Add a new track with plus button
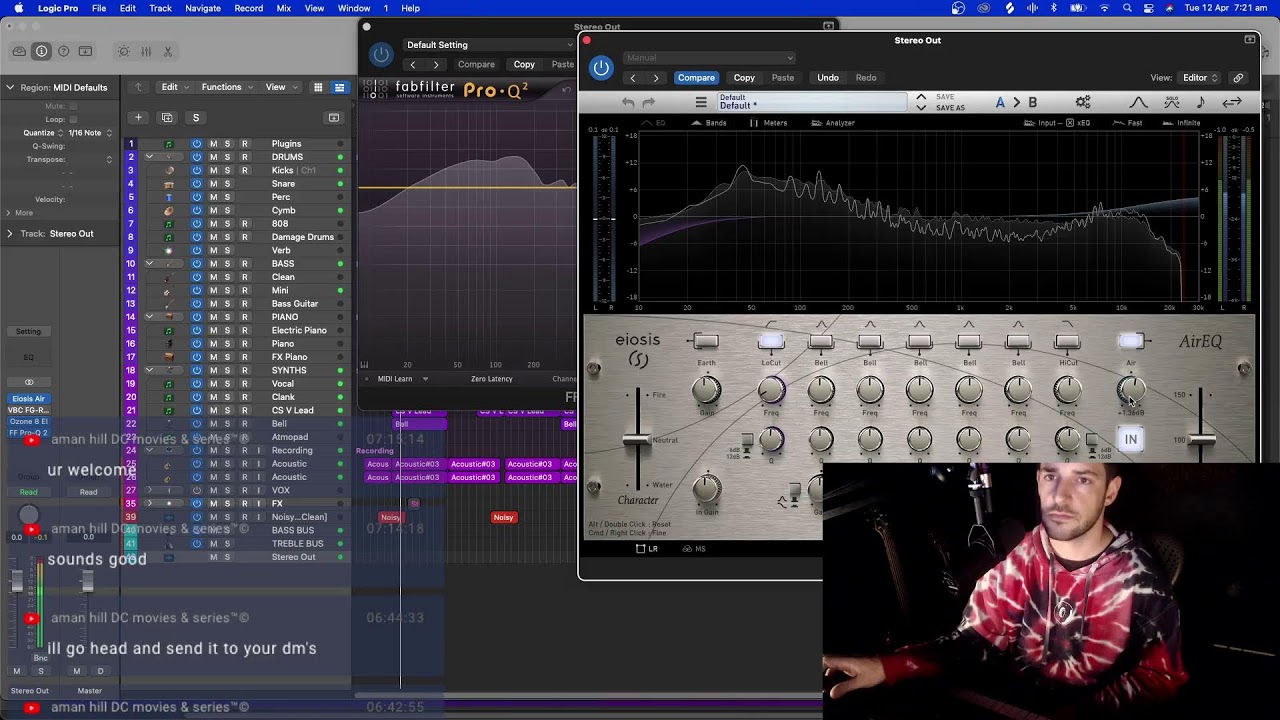The image size is (1280, 720). [138, 117]
